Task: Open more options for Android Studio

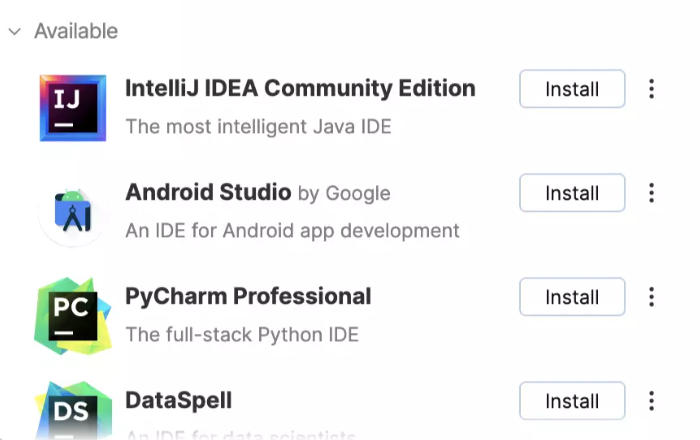Action: (651, 193)
